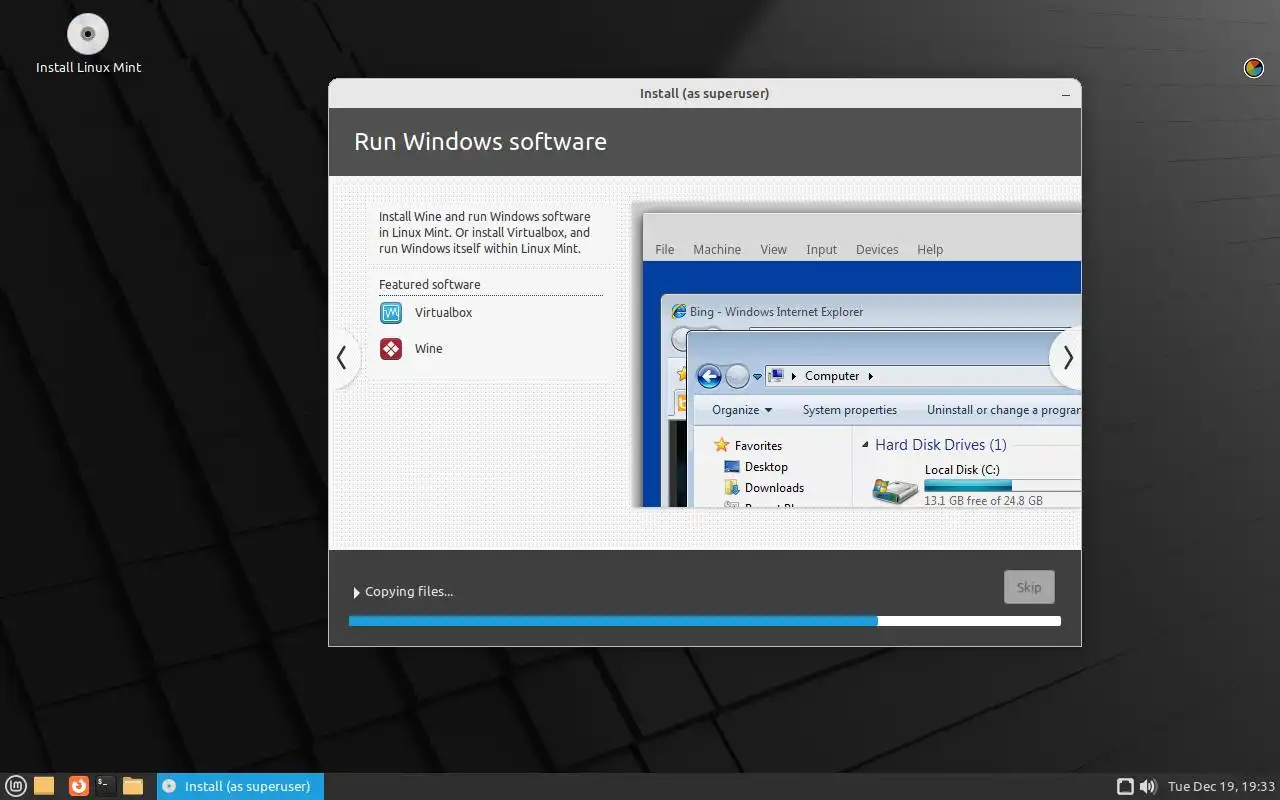This screenshot has height=800, width=1280.
Task: Open the Organize dropdown in the slideshow image
Action: [742, 410]
